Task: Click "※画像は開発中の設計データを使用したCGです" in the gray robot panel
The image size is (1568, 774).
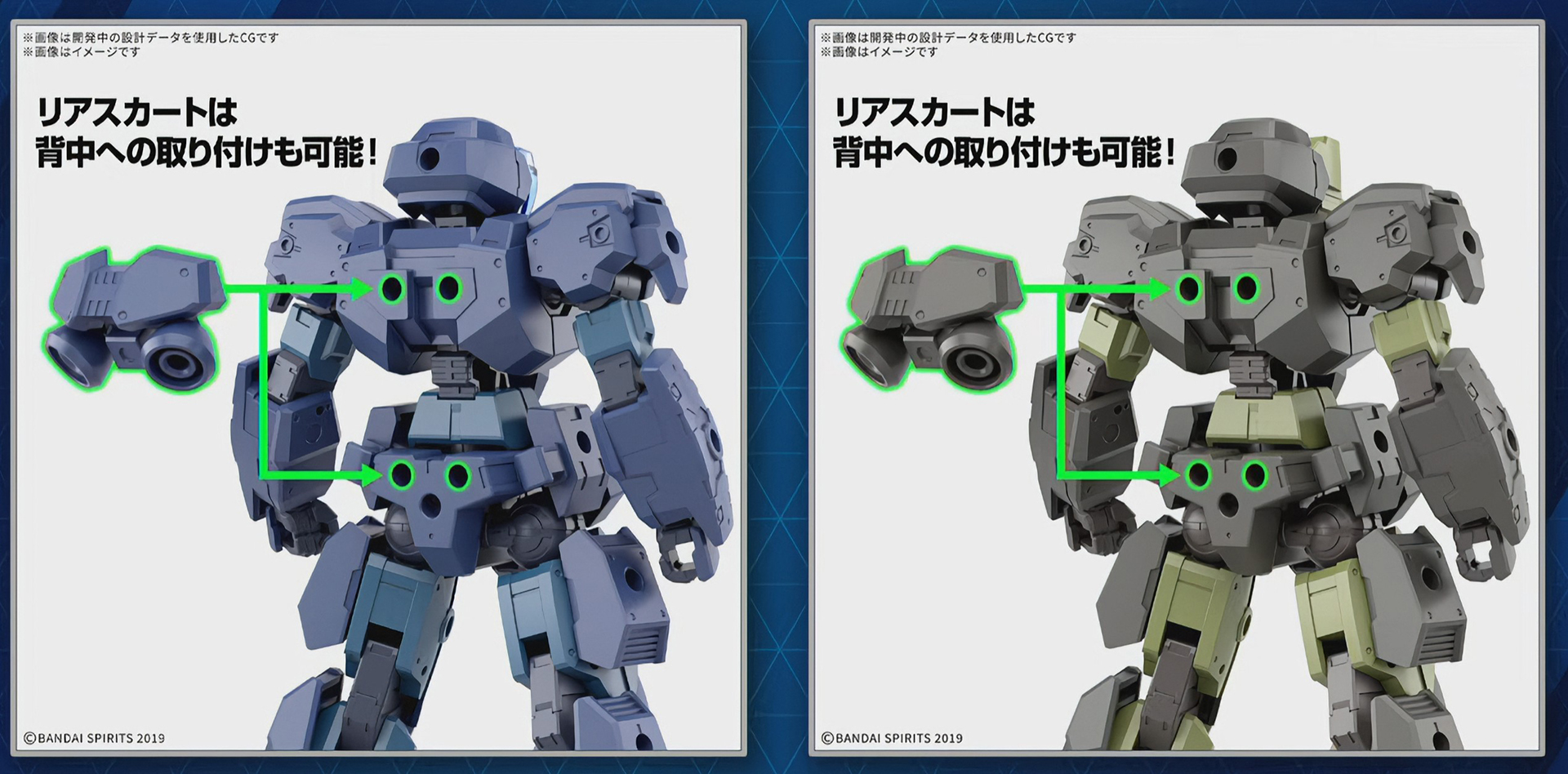Action: tap(948, 38)
